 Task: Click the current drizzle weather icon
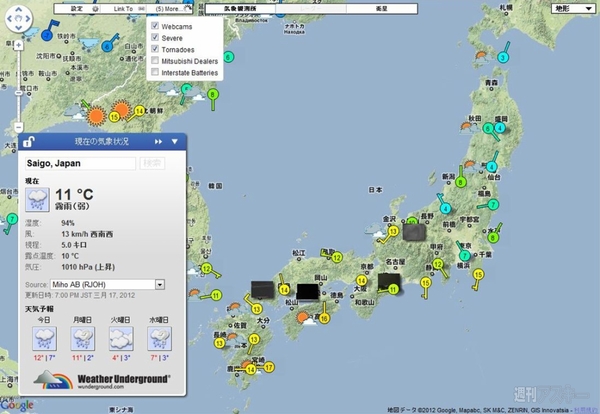[x=37, y=200]
